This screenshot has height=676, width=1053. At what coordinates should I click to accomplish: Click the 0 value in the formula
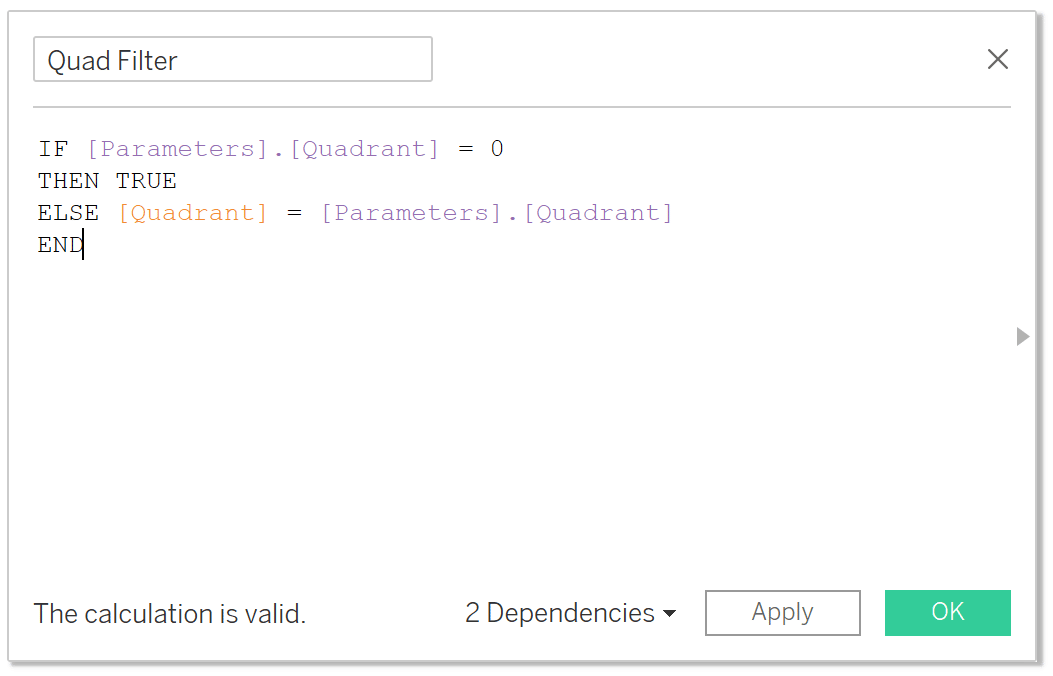pyautogui.click(x=497, y=148)
